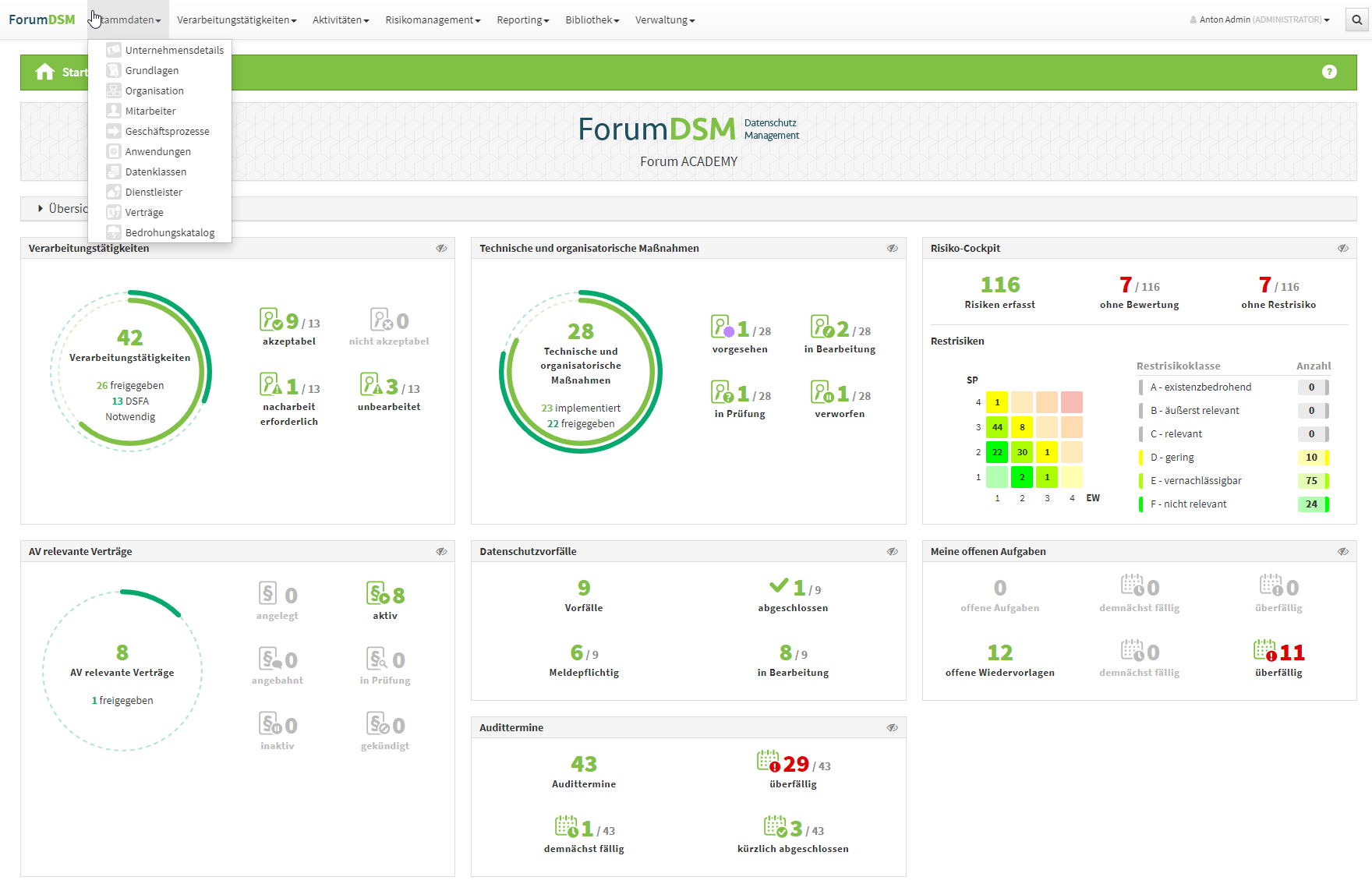Click the E - vernachlässigbar residual risk row
Image resolution: width=1372 pixels, height=884 pixels.
click(1196, 481)
